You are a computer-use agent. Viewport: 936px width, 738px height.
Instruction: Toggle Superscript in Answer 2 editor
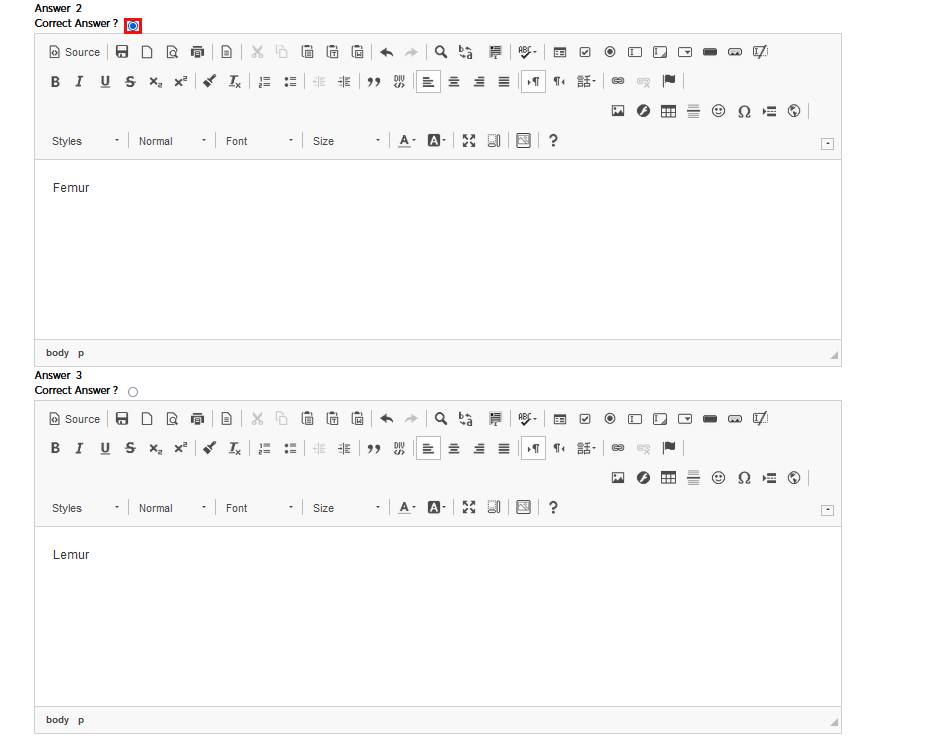coord(180,82)
